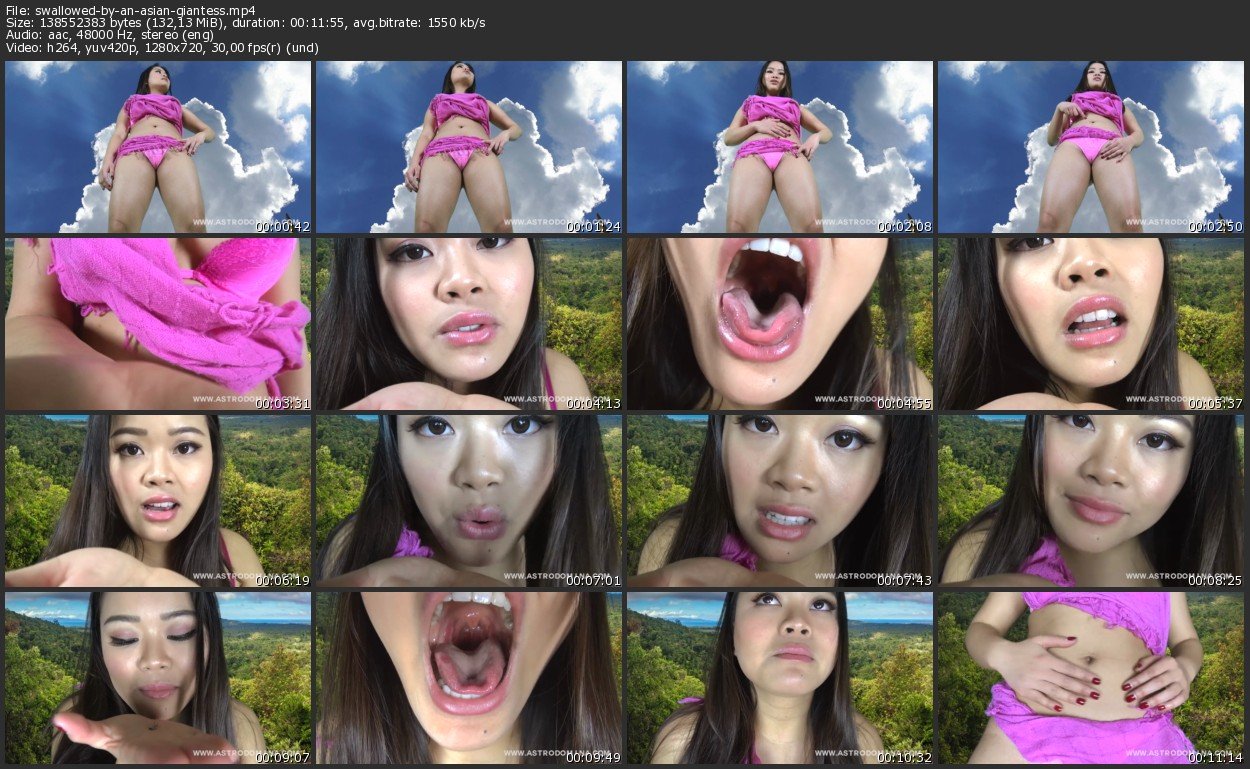Screen dimensions: 1250x769
Task: Choose the frame labeled 00:02:50
Action: point(1091,147)
